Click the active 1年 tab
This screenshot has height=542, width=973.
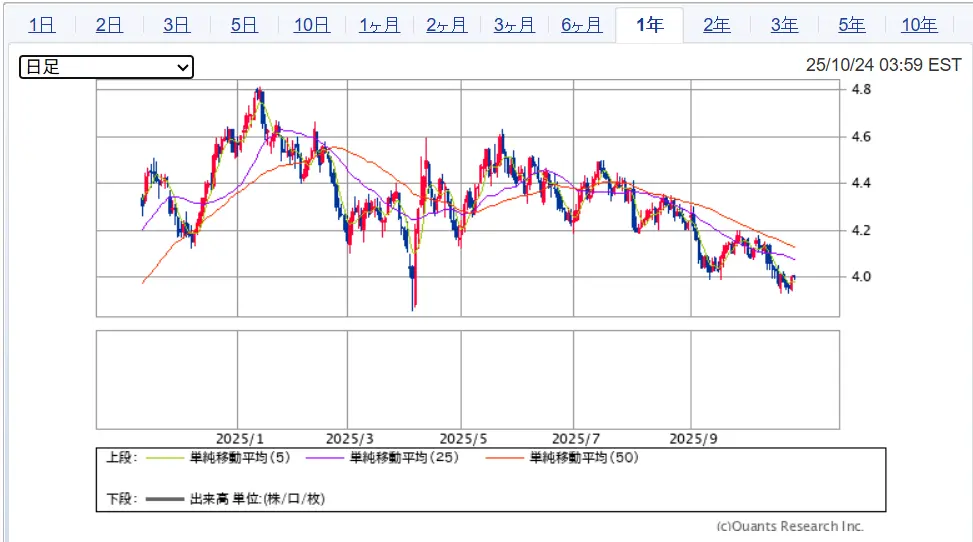(x=649, y=25)
